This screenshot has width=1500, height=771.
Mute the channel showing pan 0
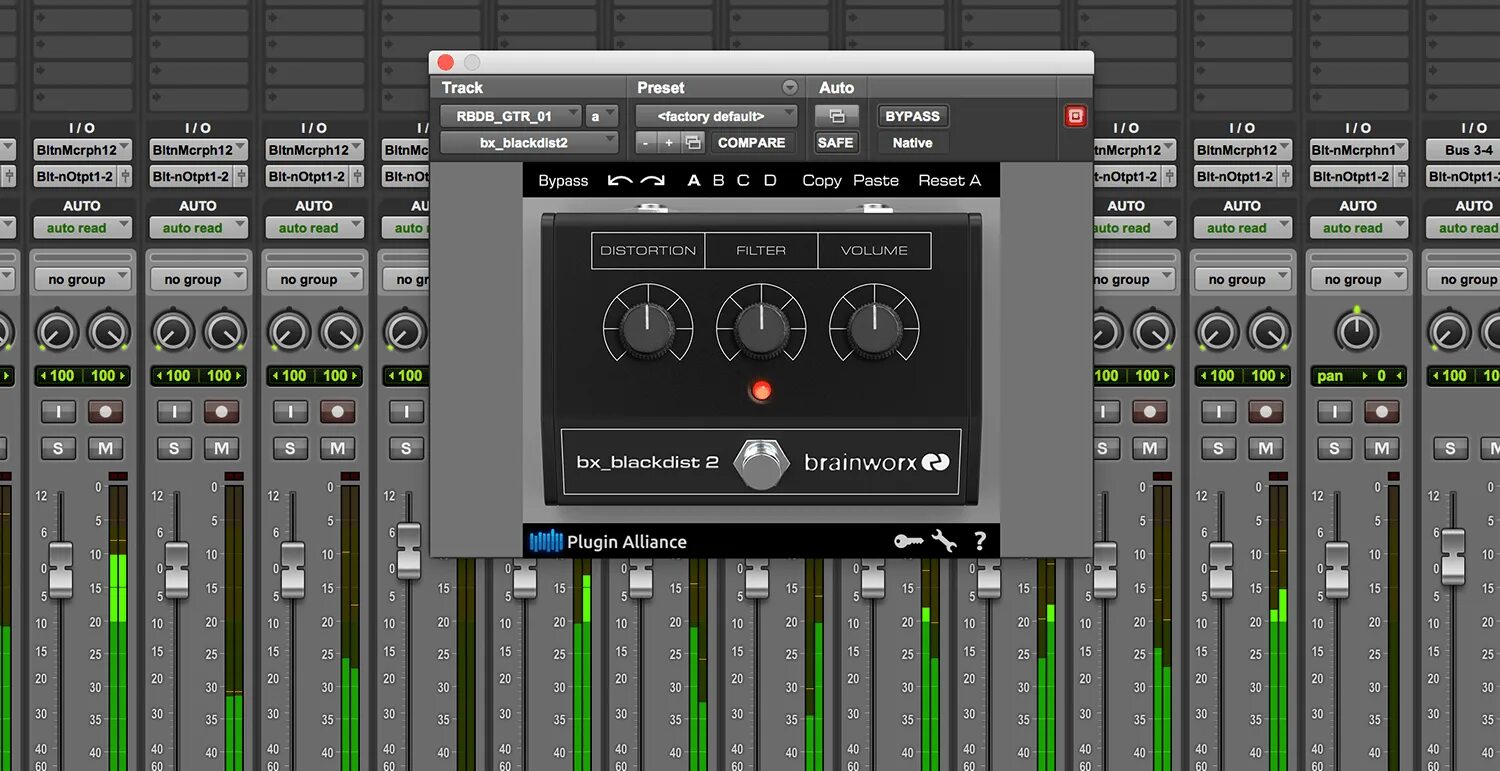point(1381,449)
